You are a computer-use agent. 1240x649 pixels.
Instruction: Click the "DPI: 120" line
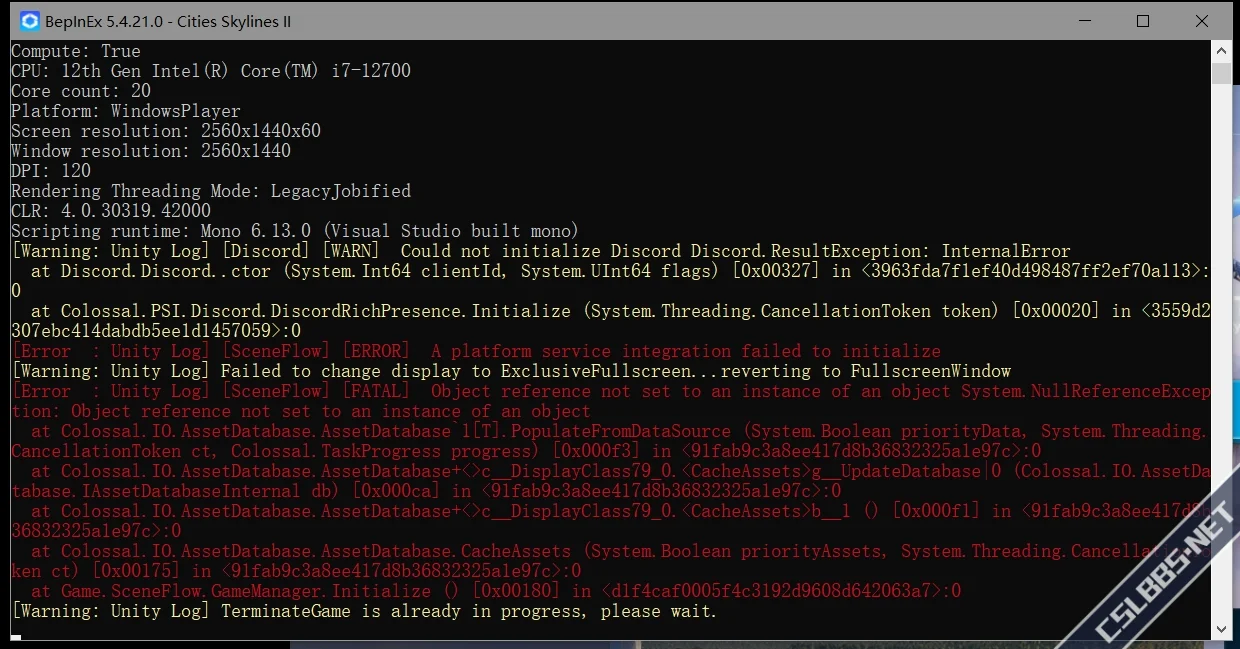(51, 171)
